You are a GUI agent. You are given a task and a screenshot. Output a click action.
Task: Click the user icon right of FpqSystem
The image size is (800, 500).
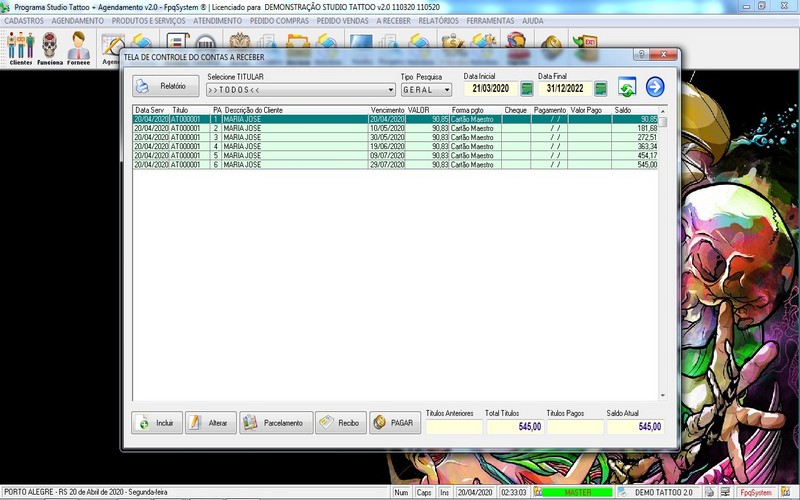(785, 492)
